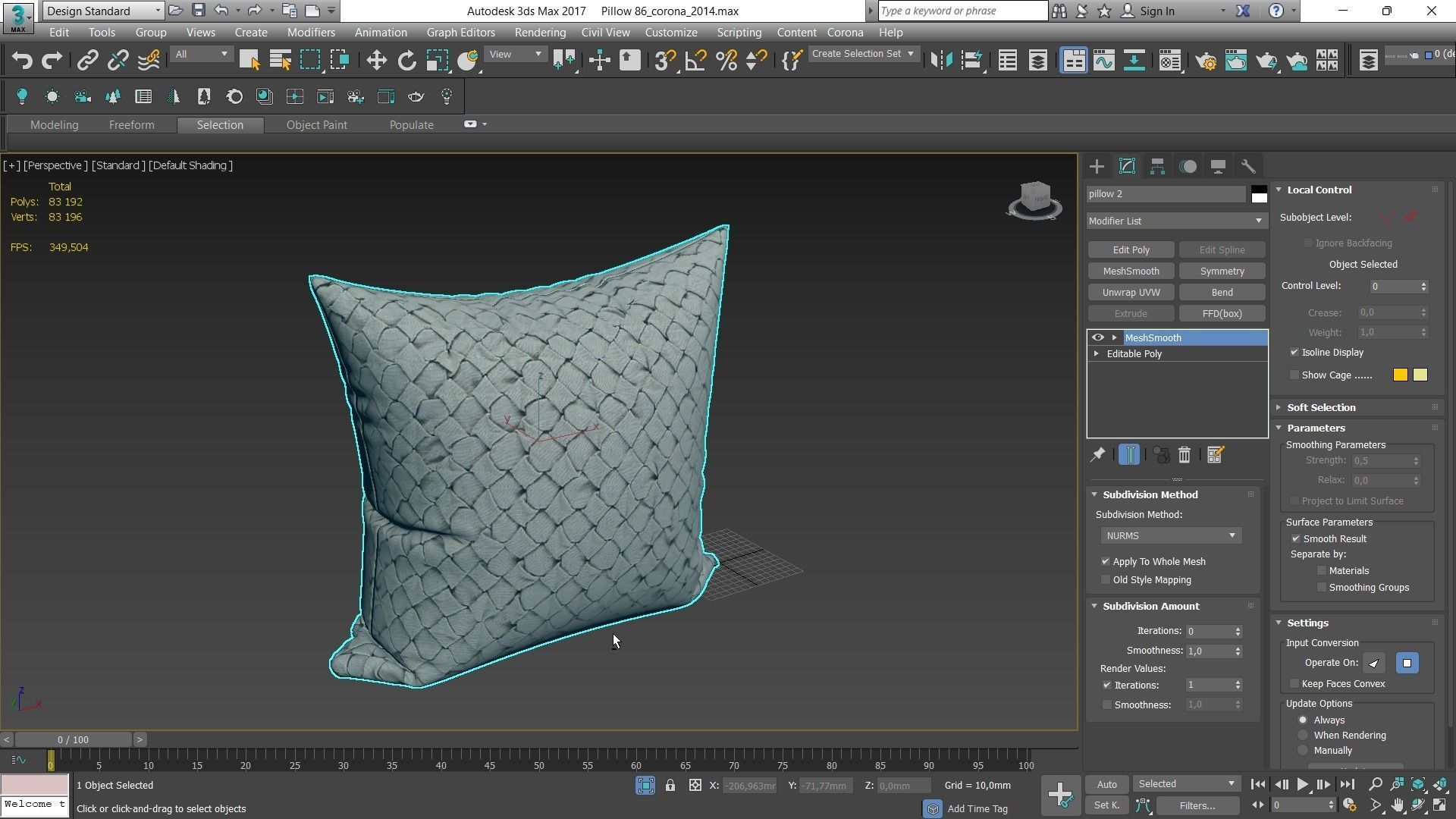
Task: Click the Symmetry modifier button
Action: point(1222,271)
